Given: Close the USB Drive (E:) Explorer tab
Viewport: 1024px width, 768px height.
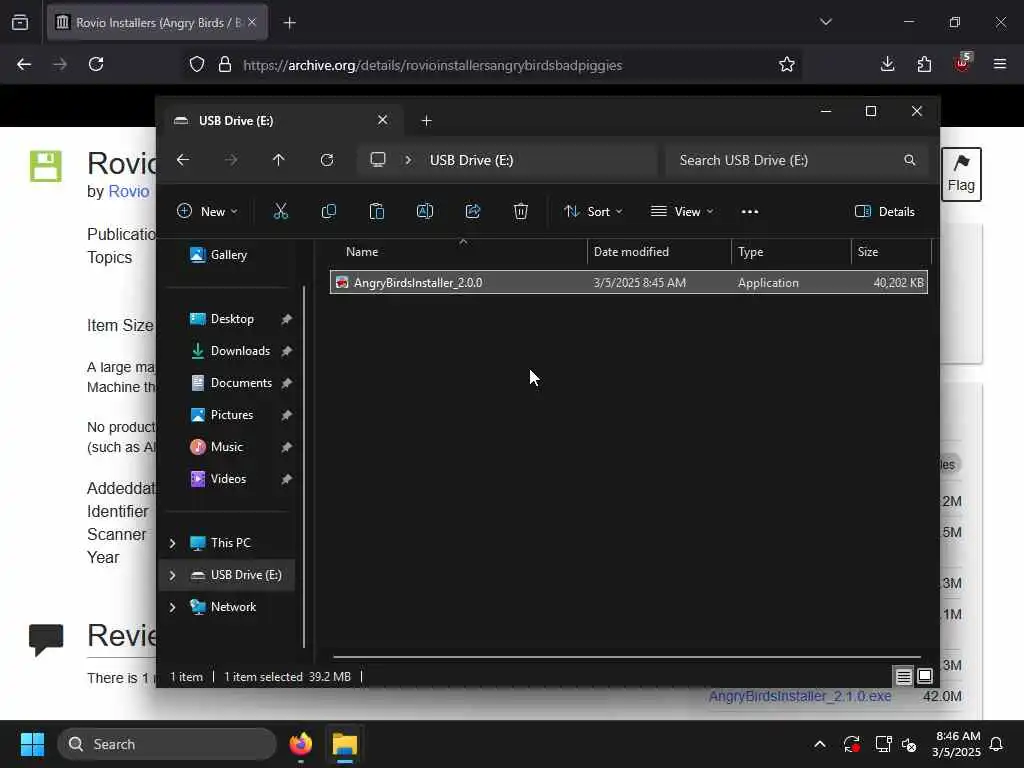Looking at the screenshot, I should (x=383, y=120).
